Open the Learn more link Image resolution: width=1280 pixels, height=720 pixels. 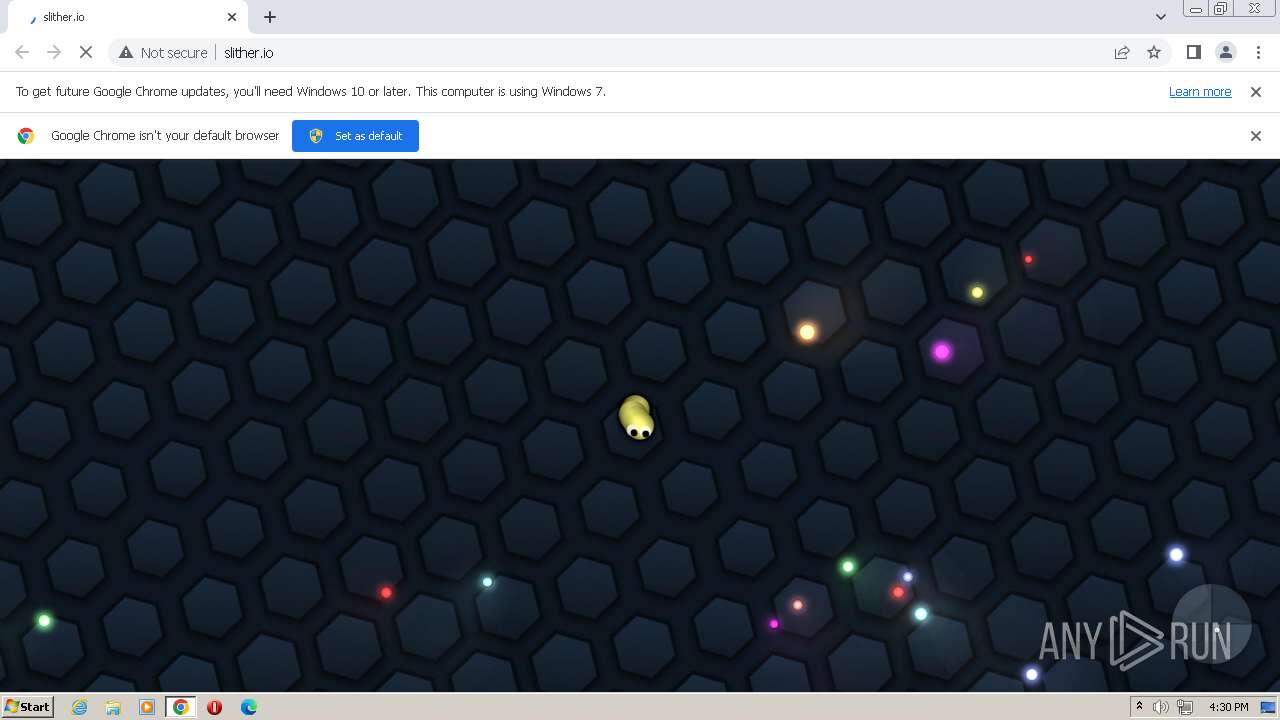tap(1200, 91)
